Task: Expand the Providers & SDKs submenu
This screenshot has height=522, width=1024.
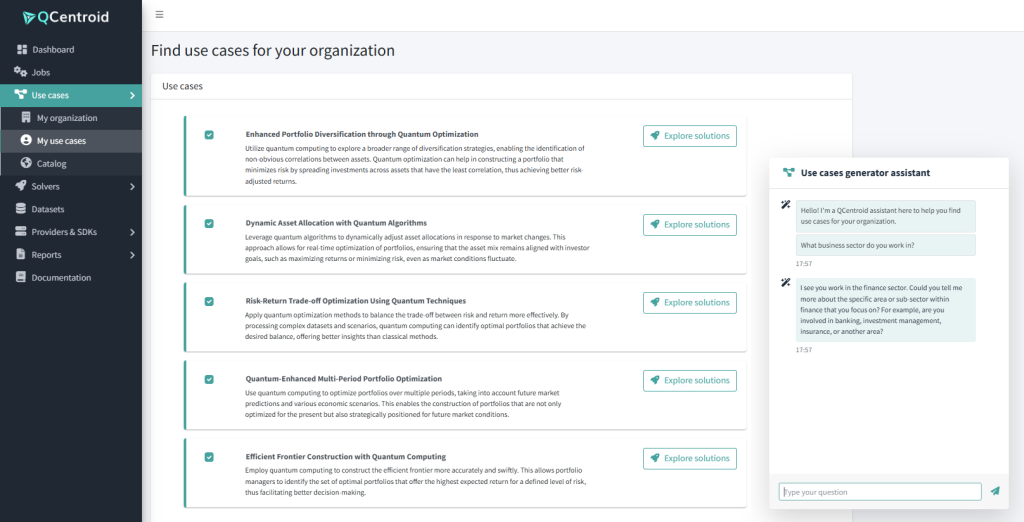Action: pos(132,232)
